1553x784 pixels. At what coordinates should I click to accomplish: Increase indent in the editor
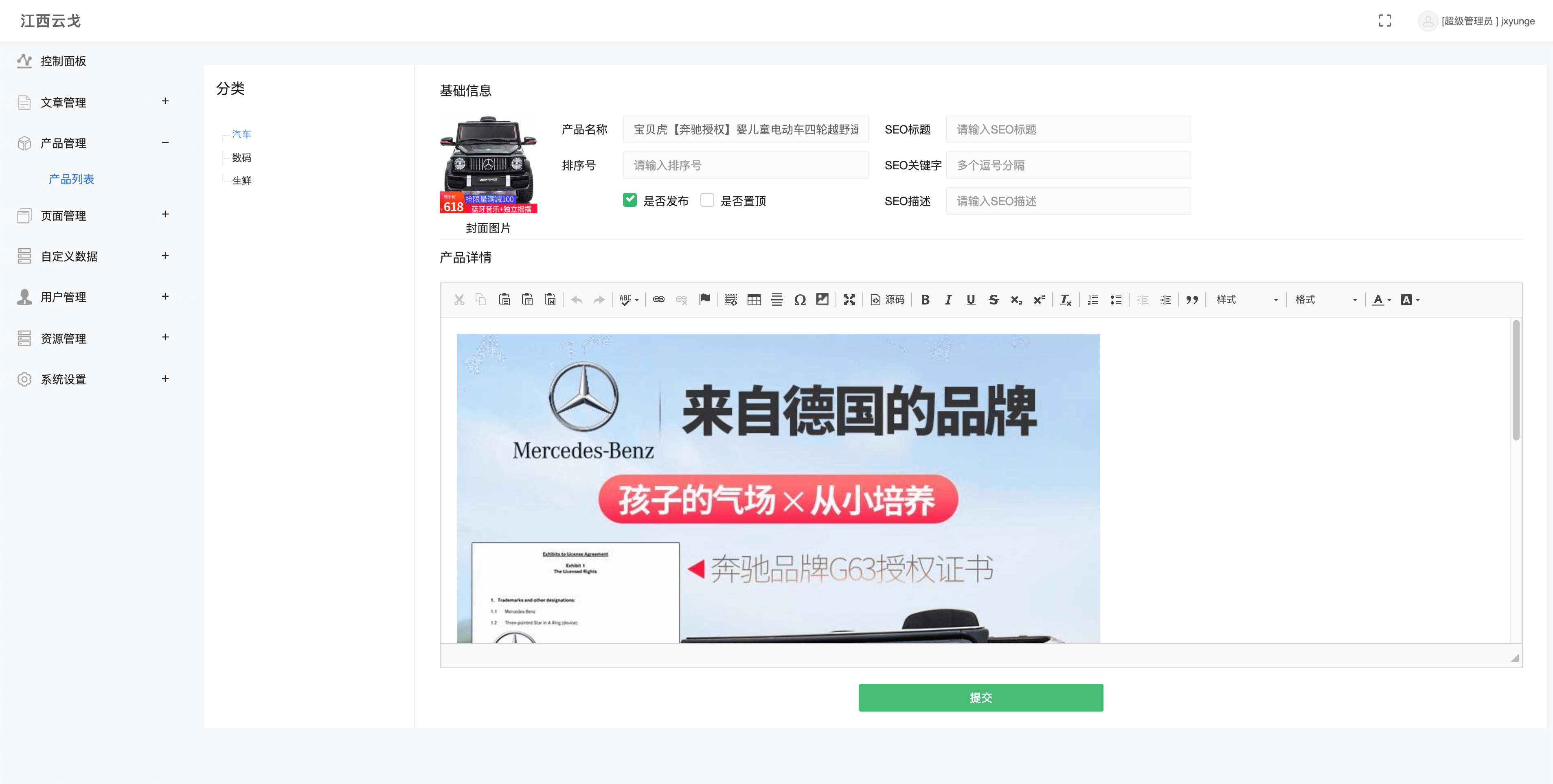click(x=1165, y=300)
